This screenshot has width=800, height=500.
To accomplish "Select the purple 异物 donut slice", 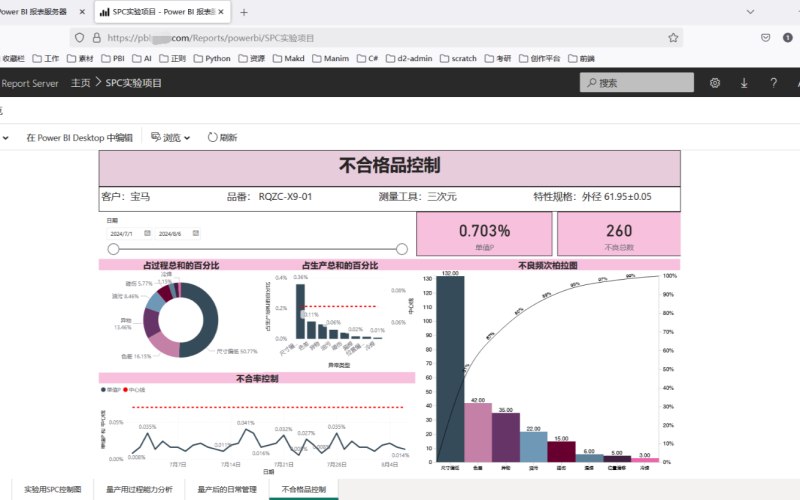I will [x=151, y=322].
